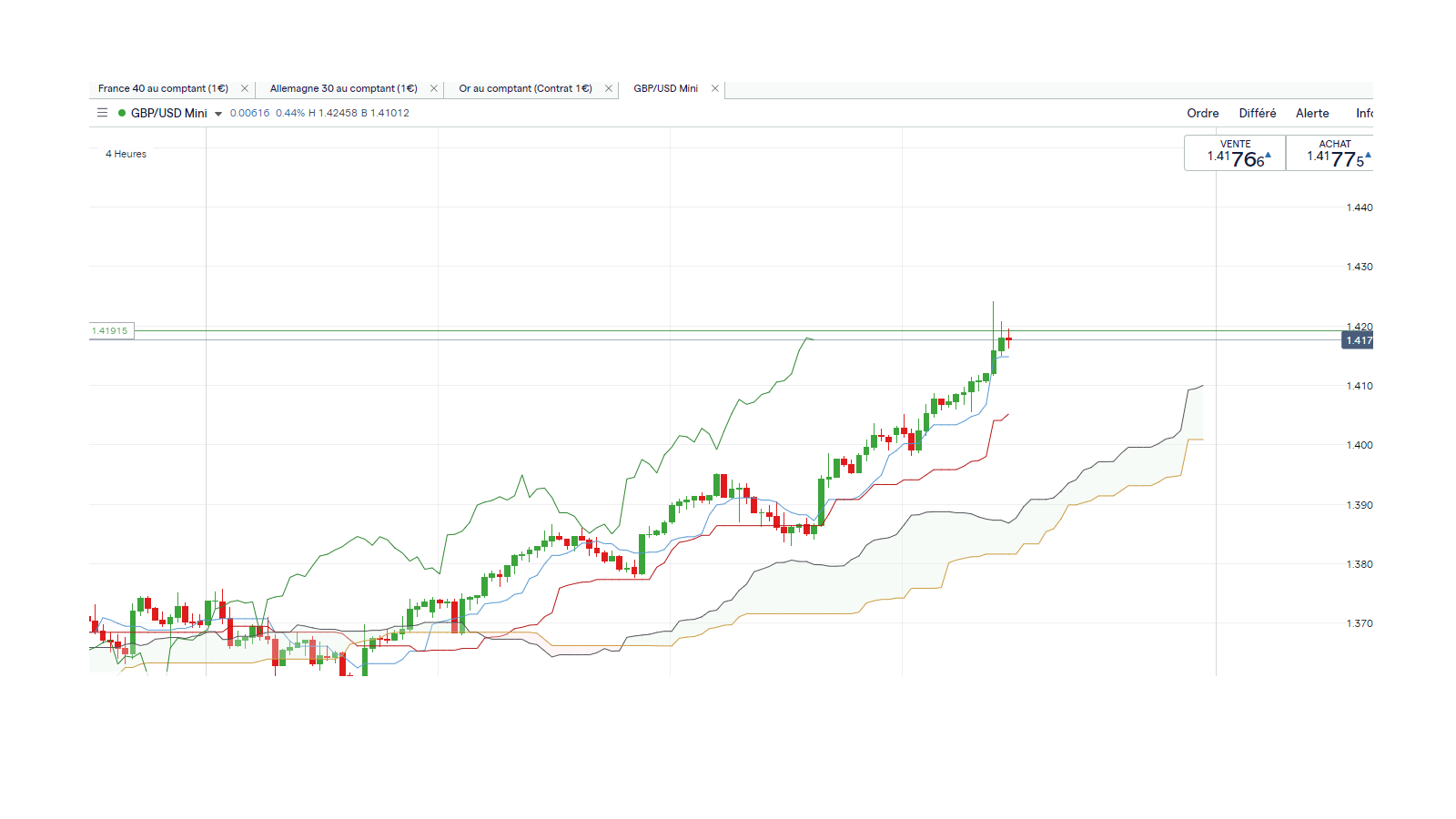
Task: Open the hamburger menu beside GBP/USD Mini
Action: tap(102, 113)
